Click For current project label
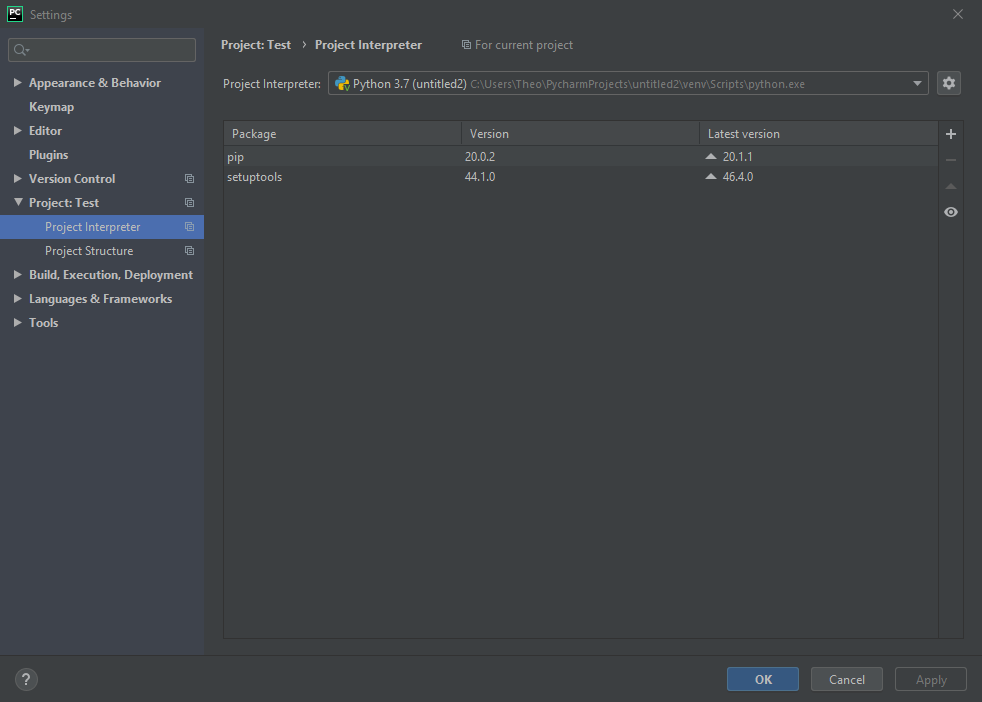Viewport: 982px width, 702px height. (524, 45)
